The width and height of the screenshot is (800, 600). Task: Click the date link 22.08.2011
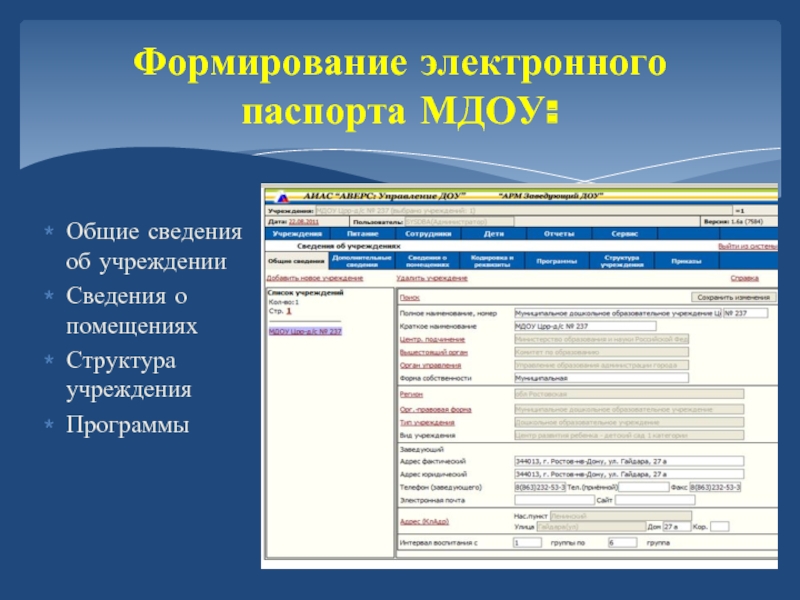pyautogui.click(x=304, y=221)
